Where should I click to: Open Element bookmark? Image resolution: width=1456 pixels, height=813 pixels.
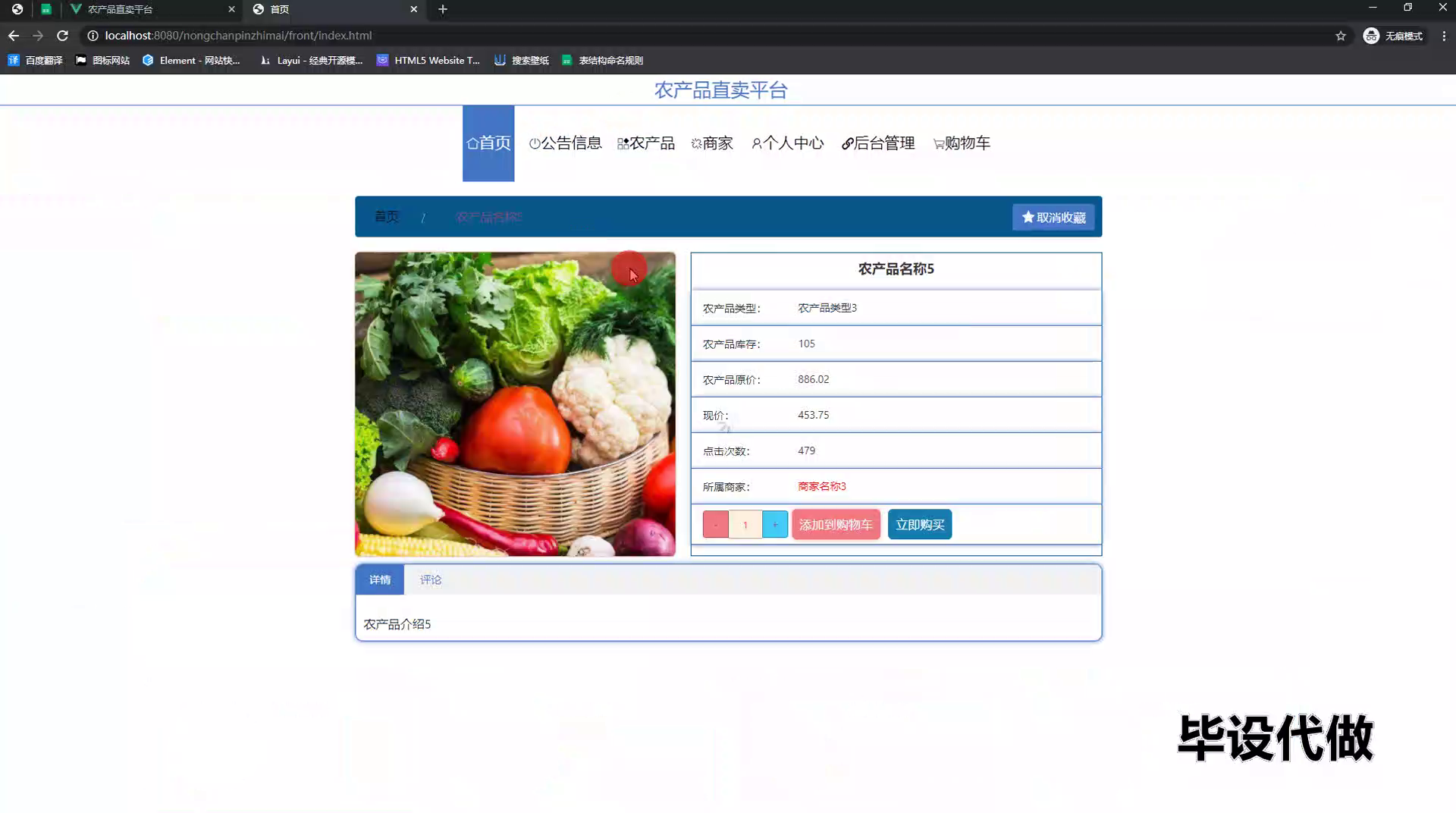pos(191,60)
